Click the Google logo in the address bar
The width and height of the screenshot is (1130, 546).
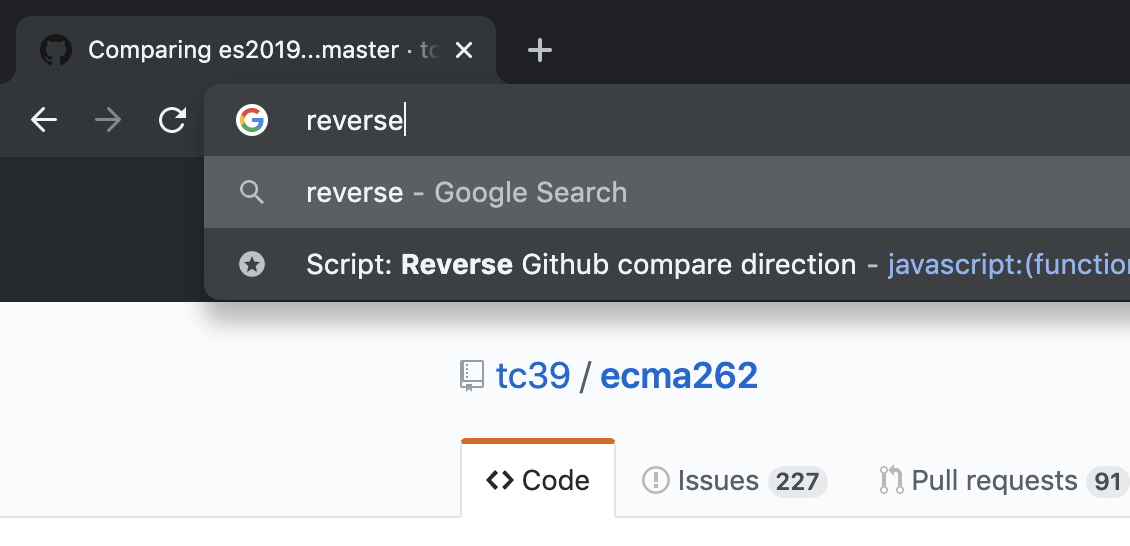tap(252, 121)
